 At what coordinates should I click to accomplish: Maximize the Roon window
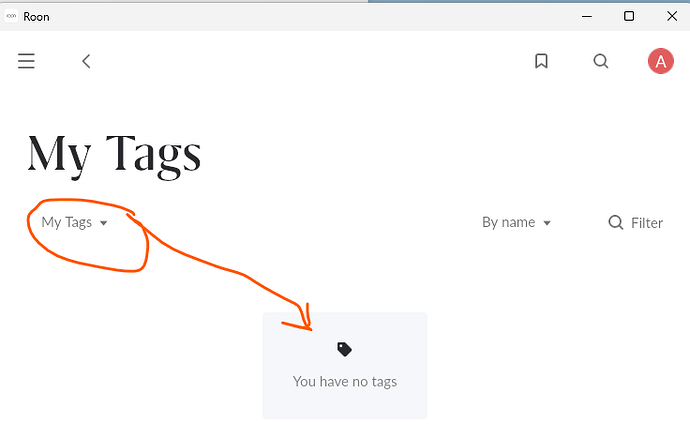[x=629, y=16]
